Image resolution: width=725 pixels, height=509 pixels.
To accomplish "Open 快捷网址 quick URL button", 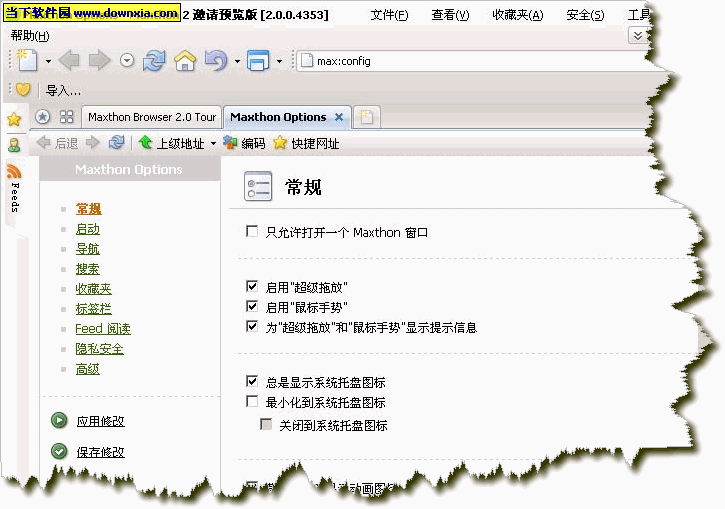I will click(306, 143).
